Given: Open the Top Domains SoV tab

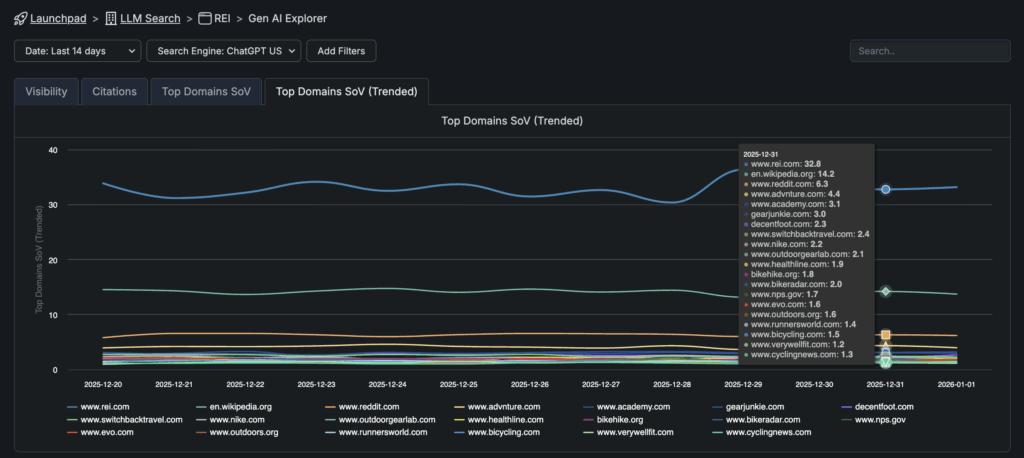Looking at the screenshot, I should [206, 92].
